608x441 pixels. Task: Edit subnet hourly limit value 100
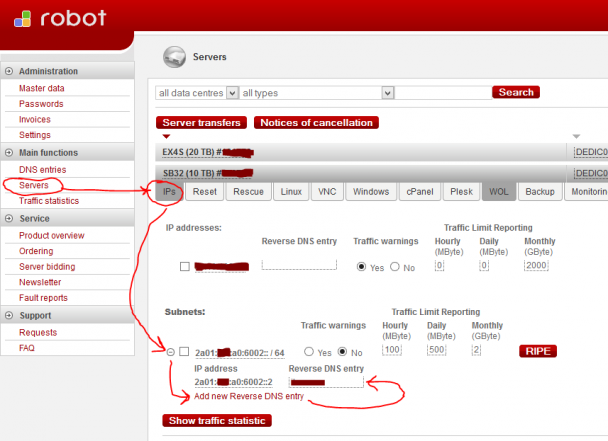click(392, 350)
